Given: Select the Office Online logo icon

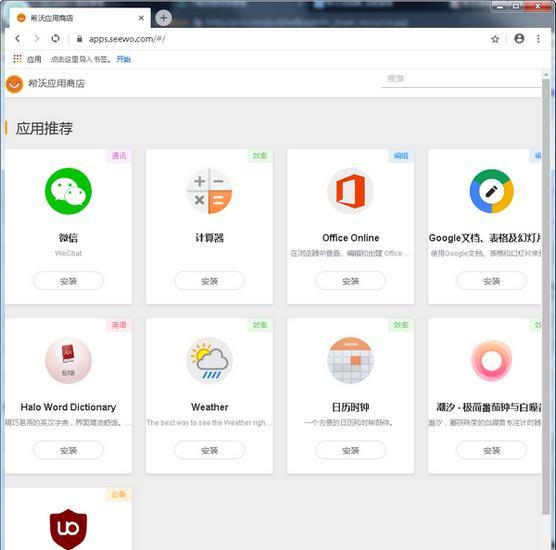Looking at the screenshot, I should pyautogui.click(x=350, y=191).
